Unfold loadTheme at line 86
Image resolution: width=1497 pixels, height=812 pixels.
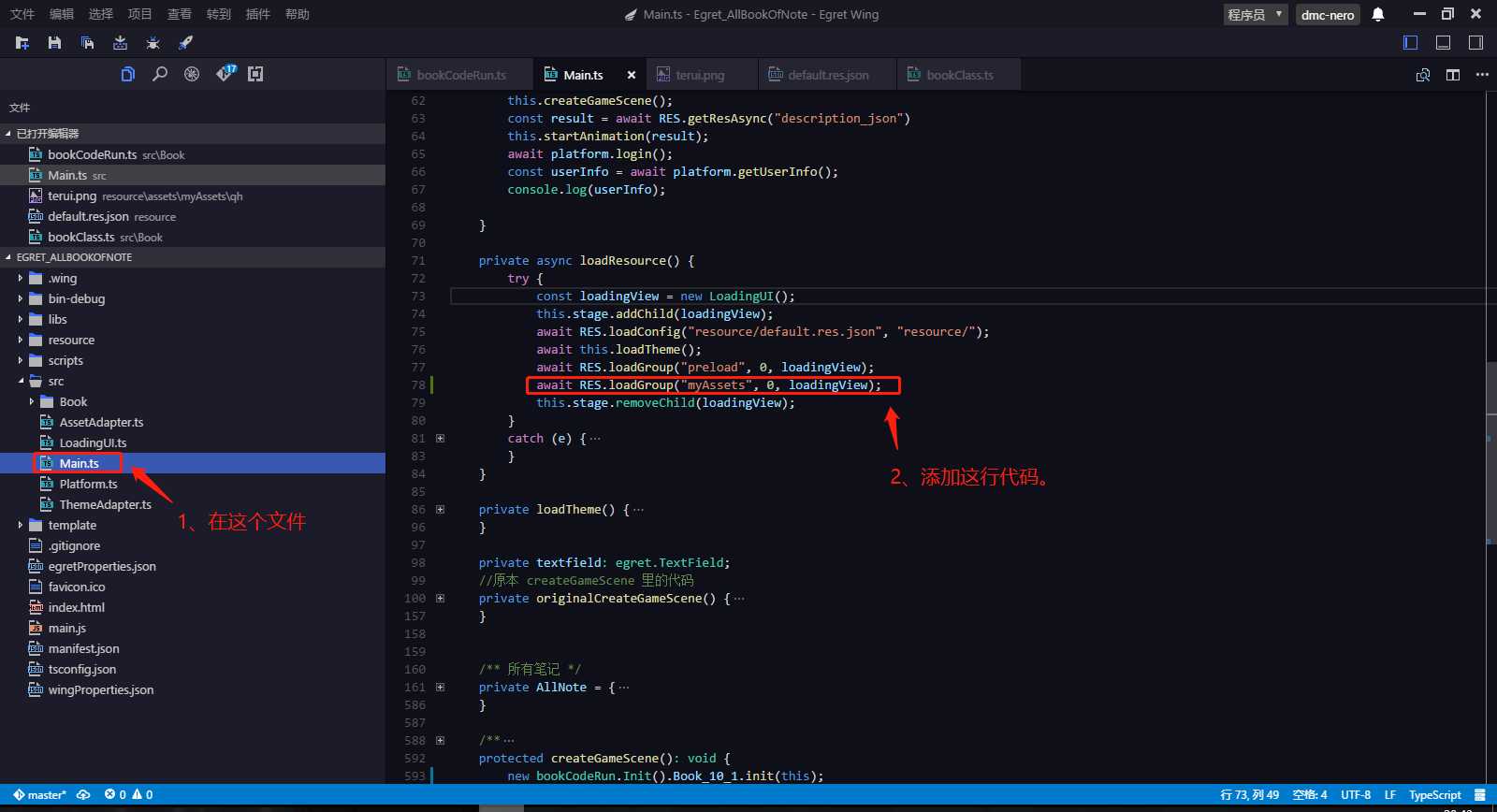[x=440, y=509]
